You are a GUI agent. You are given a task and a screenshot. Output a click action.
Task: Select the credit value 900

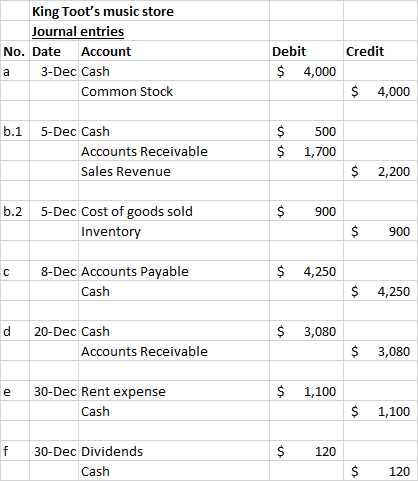tap(380, 231)
